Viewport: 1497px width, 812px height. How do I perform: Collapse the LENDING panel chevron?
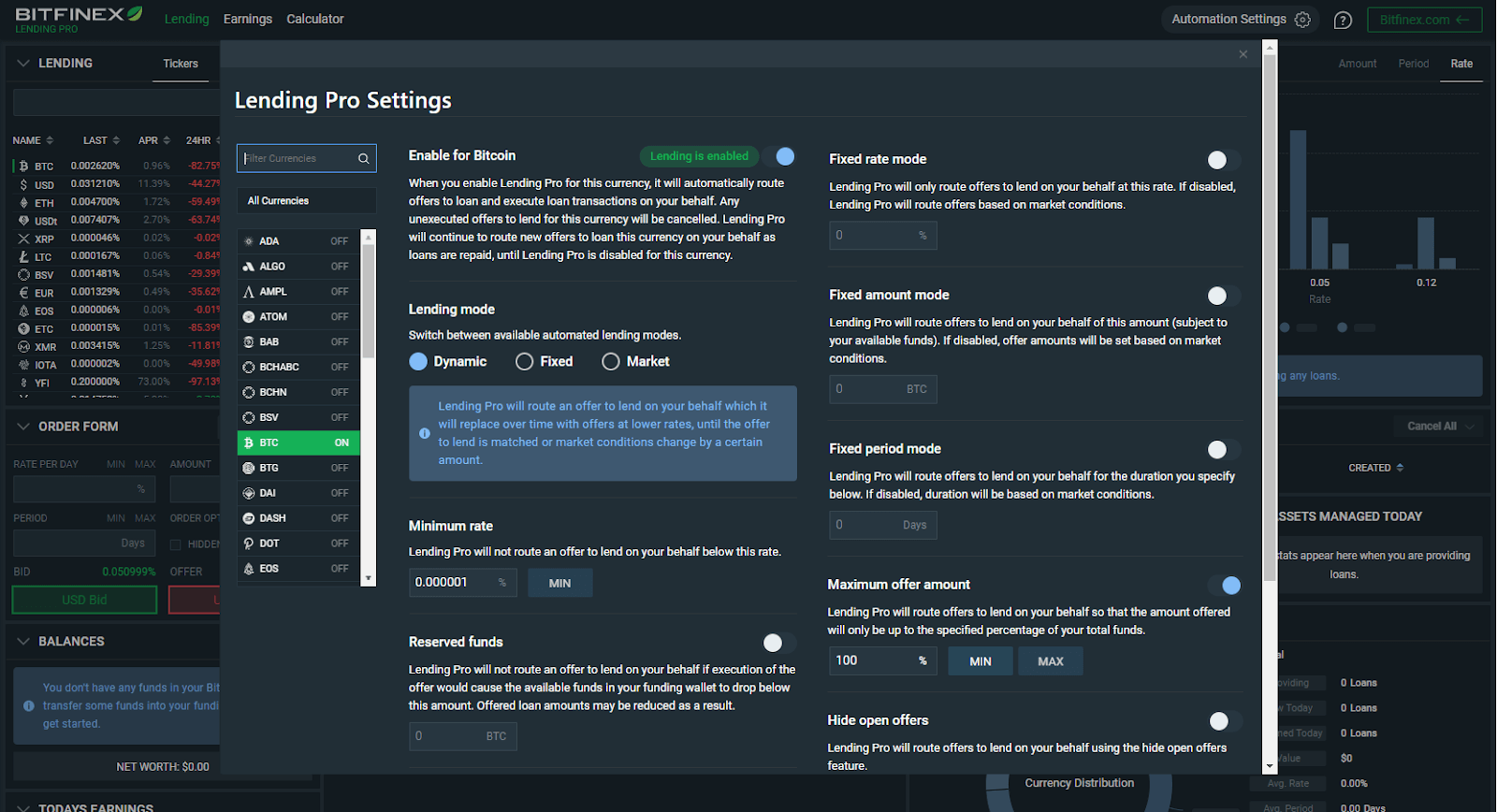click(23, 64)
